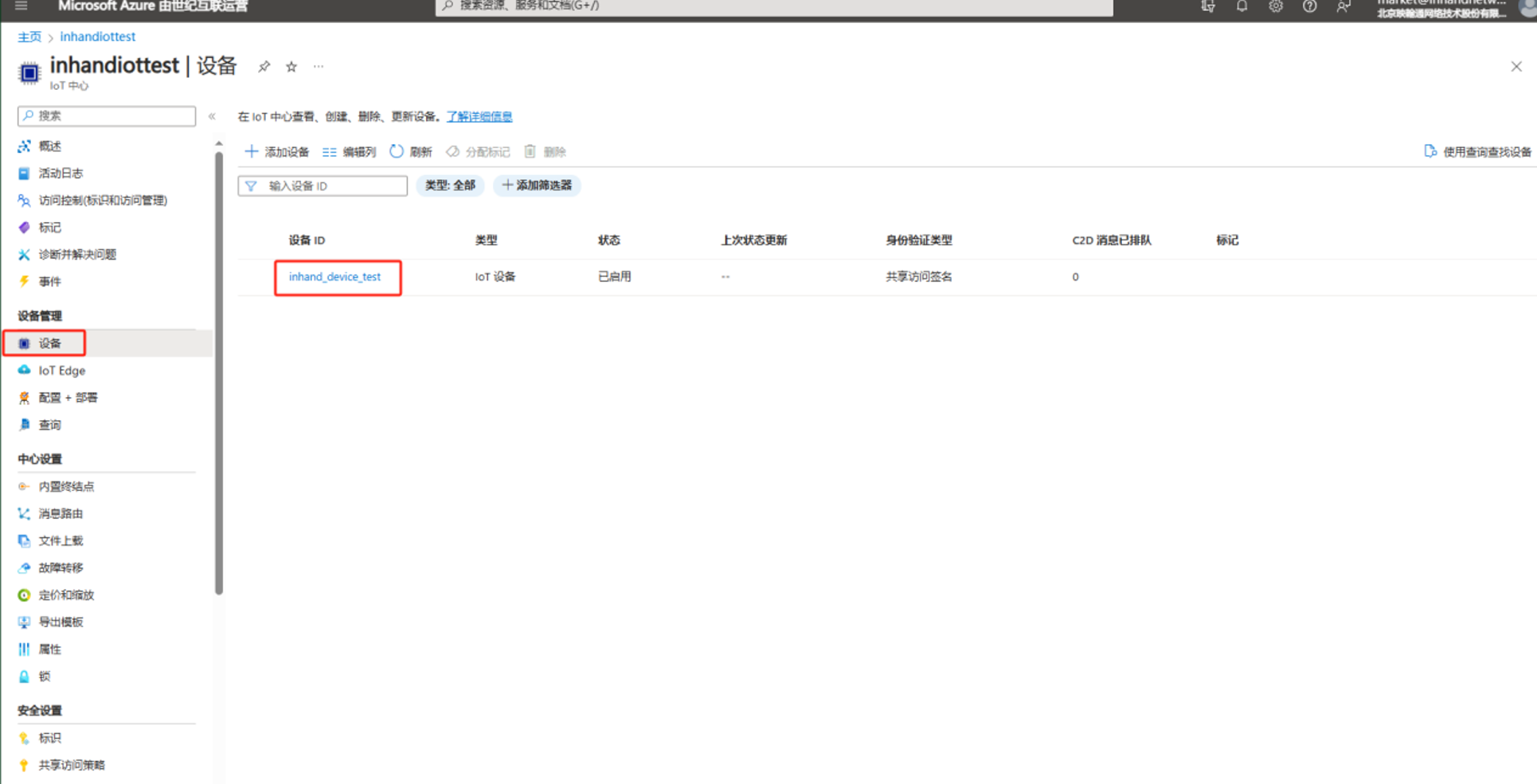
Task: Open 消息路由 message routing
Action: tap(61, 513)
